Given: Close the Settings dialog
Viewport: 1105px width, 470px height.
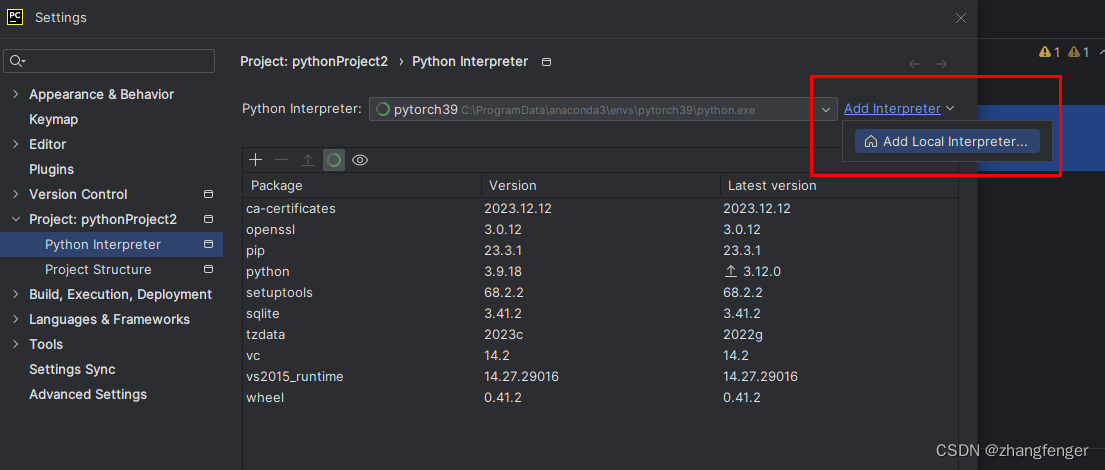Looking at the screenshot, I should click(x=961, y=18).
